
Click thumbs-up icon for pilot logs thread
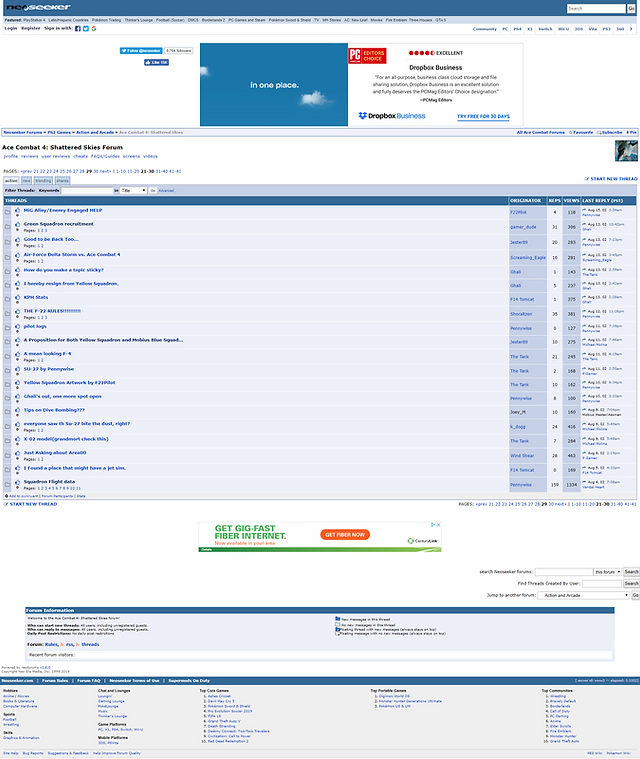17,327
